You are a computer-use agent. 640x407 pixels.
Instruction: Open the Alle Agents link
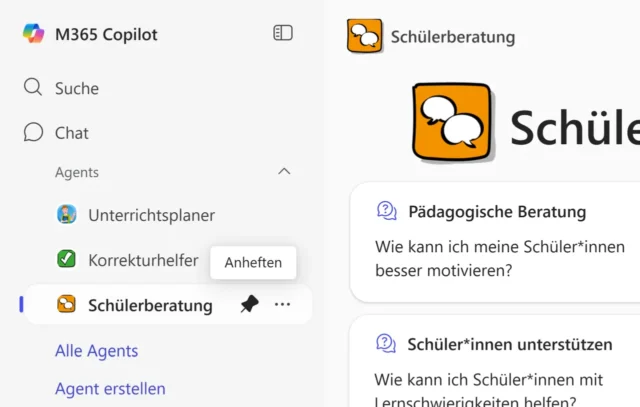point(96,351)
